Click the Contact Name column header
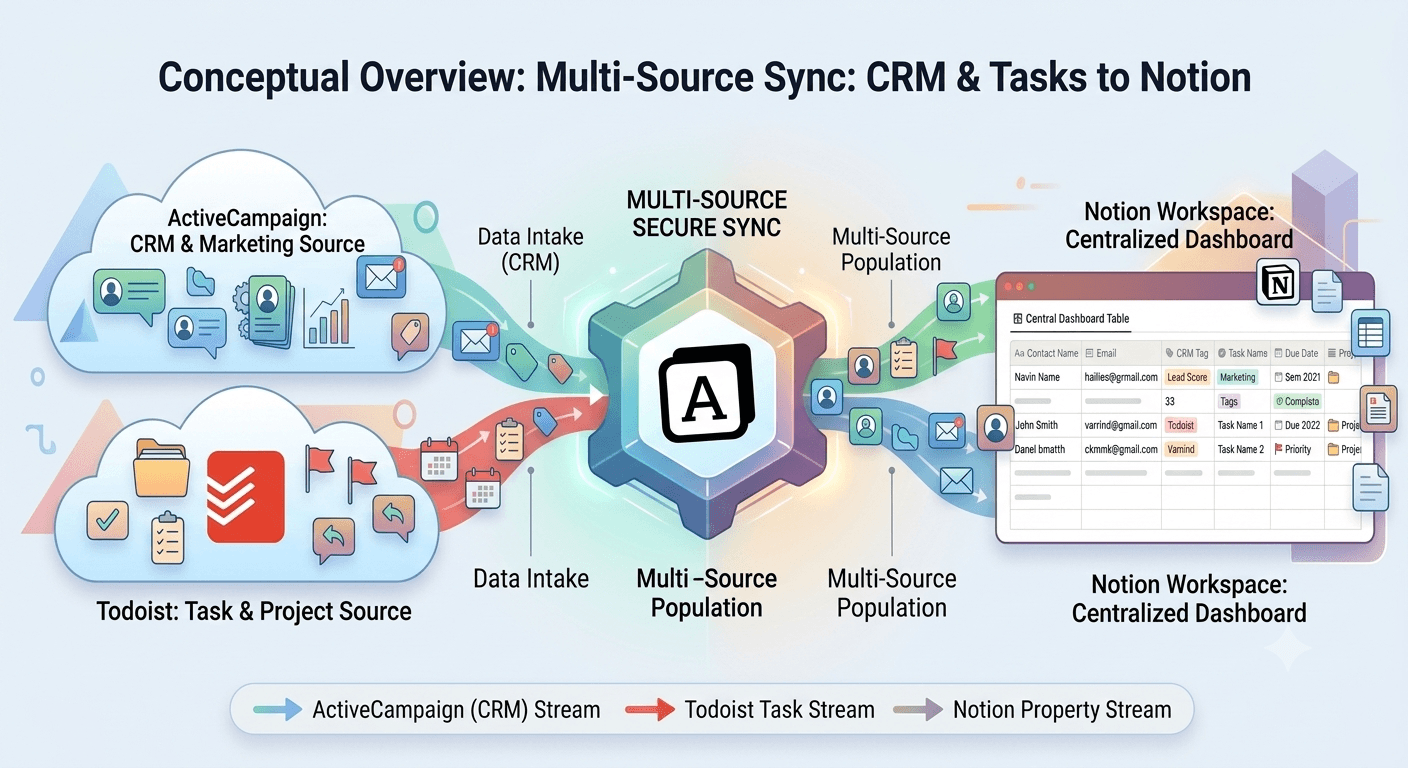 (1046, 353)
